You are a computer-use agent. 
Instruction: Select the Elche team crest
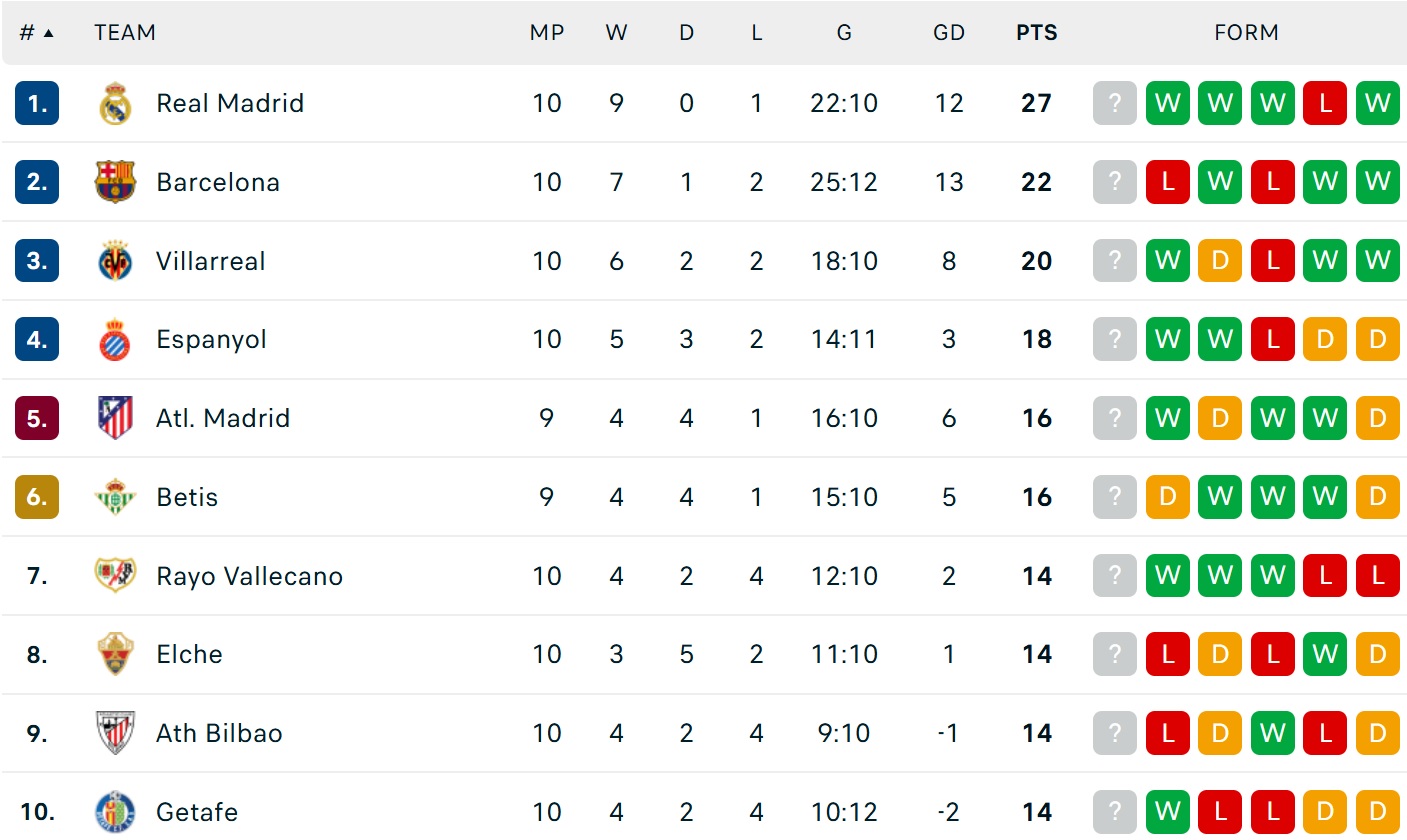(115, 654)
